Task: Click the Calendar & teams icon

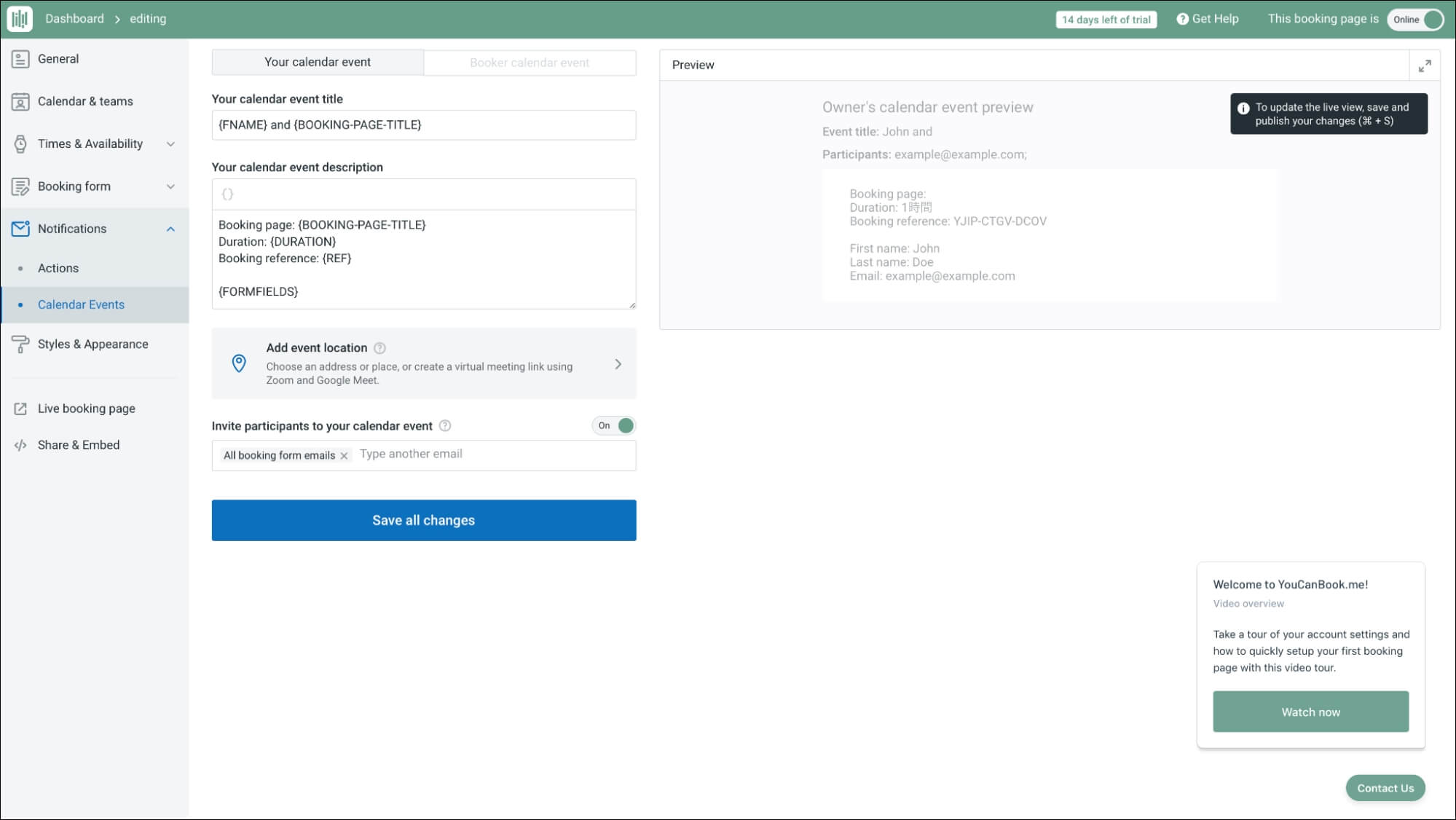Action: point(20,101)
